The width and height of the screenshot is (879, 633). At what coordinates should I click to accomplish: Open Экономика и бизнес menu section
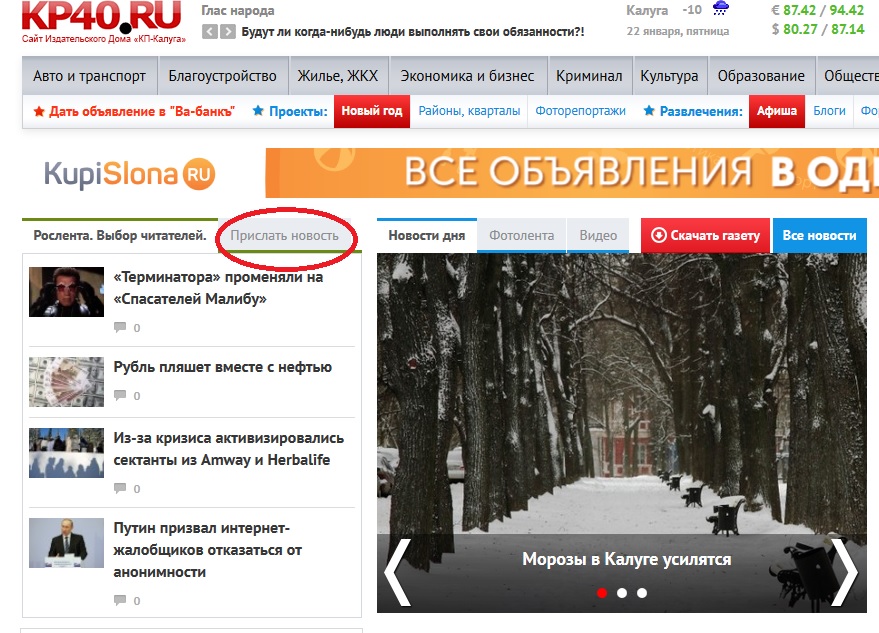point(467,76)
